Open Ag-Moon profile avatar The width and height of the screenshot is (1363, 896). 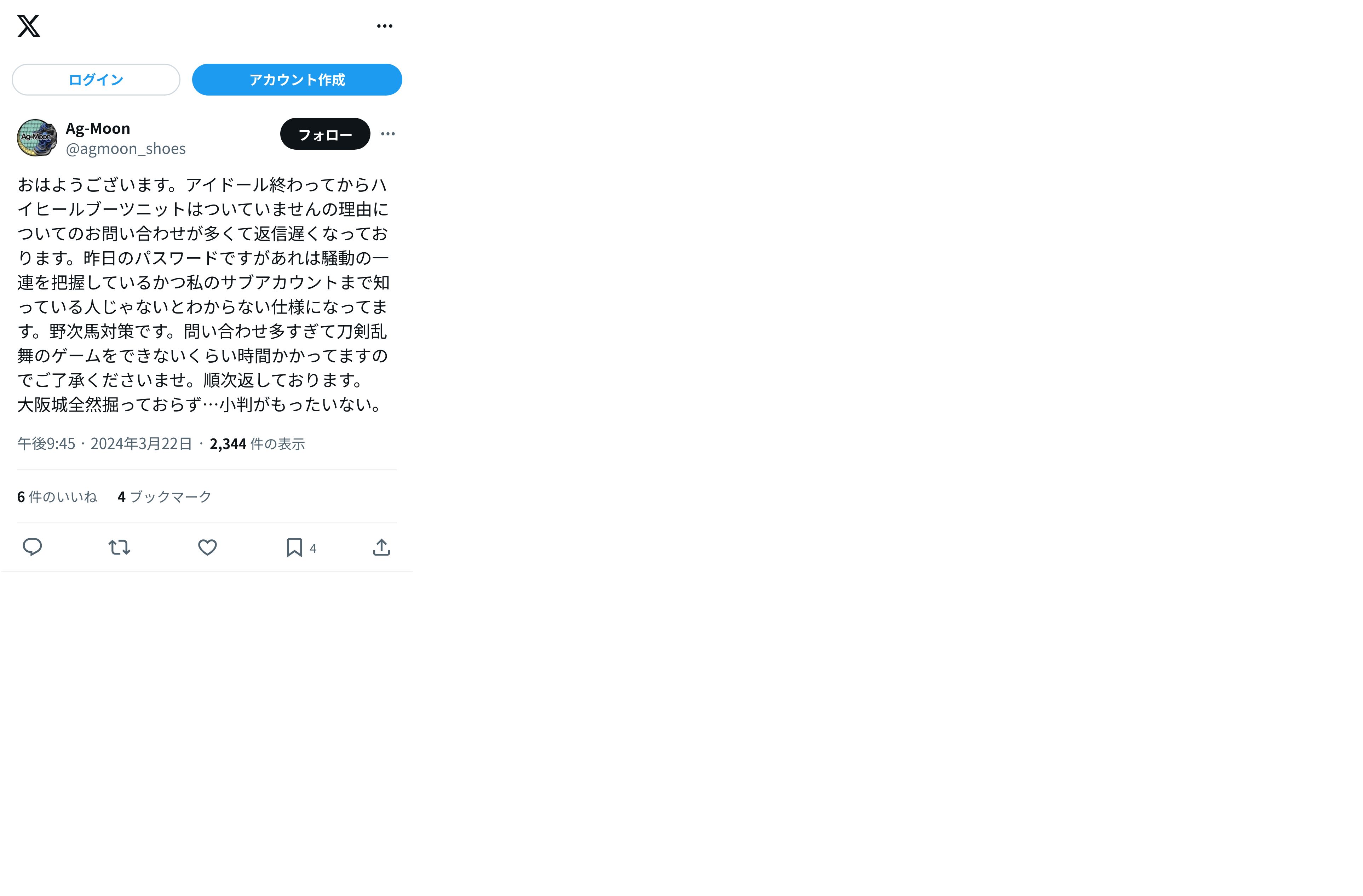(37, 138)
